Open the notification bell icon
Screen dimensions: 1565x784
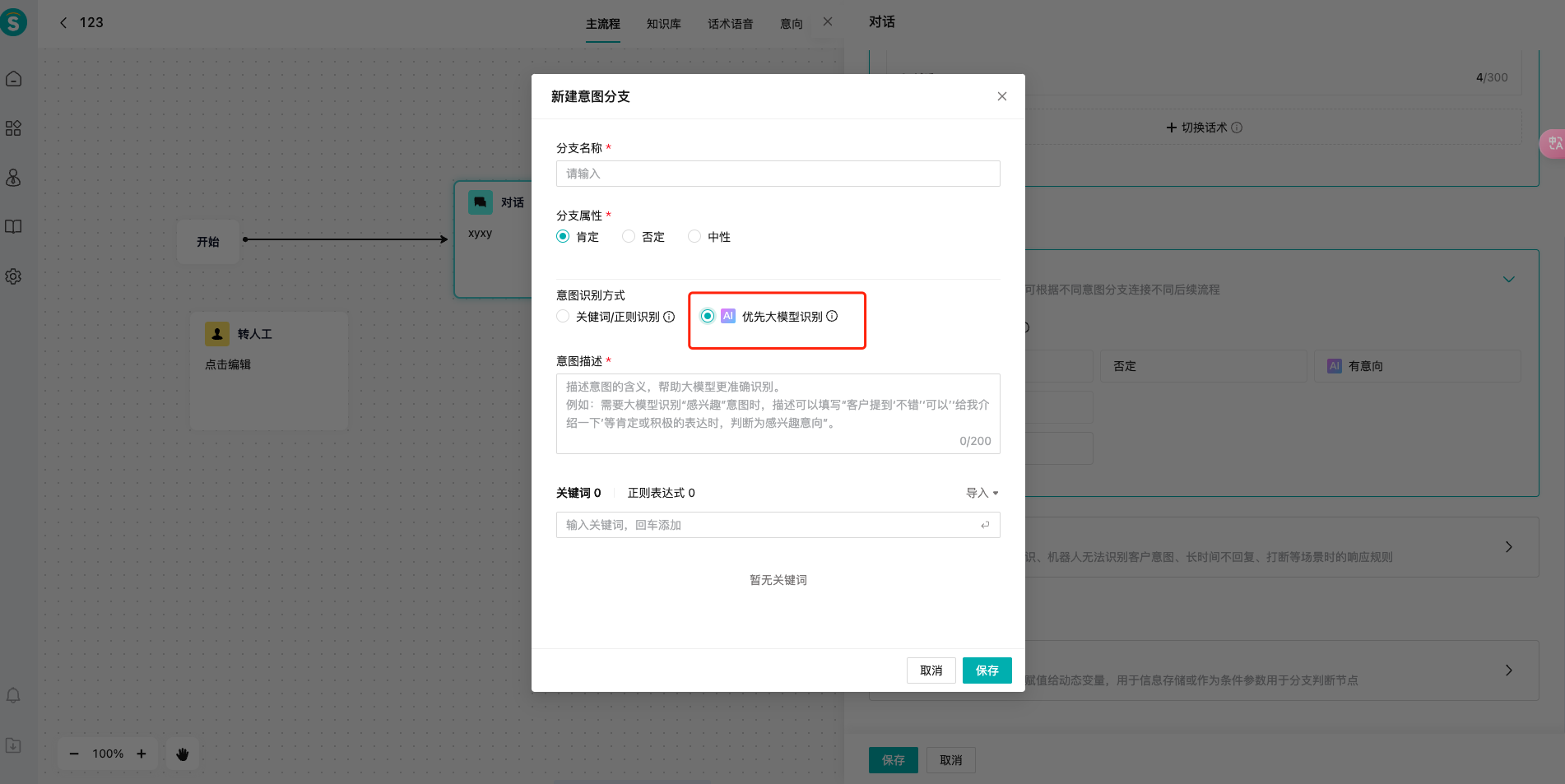13,696
